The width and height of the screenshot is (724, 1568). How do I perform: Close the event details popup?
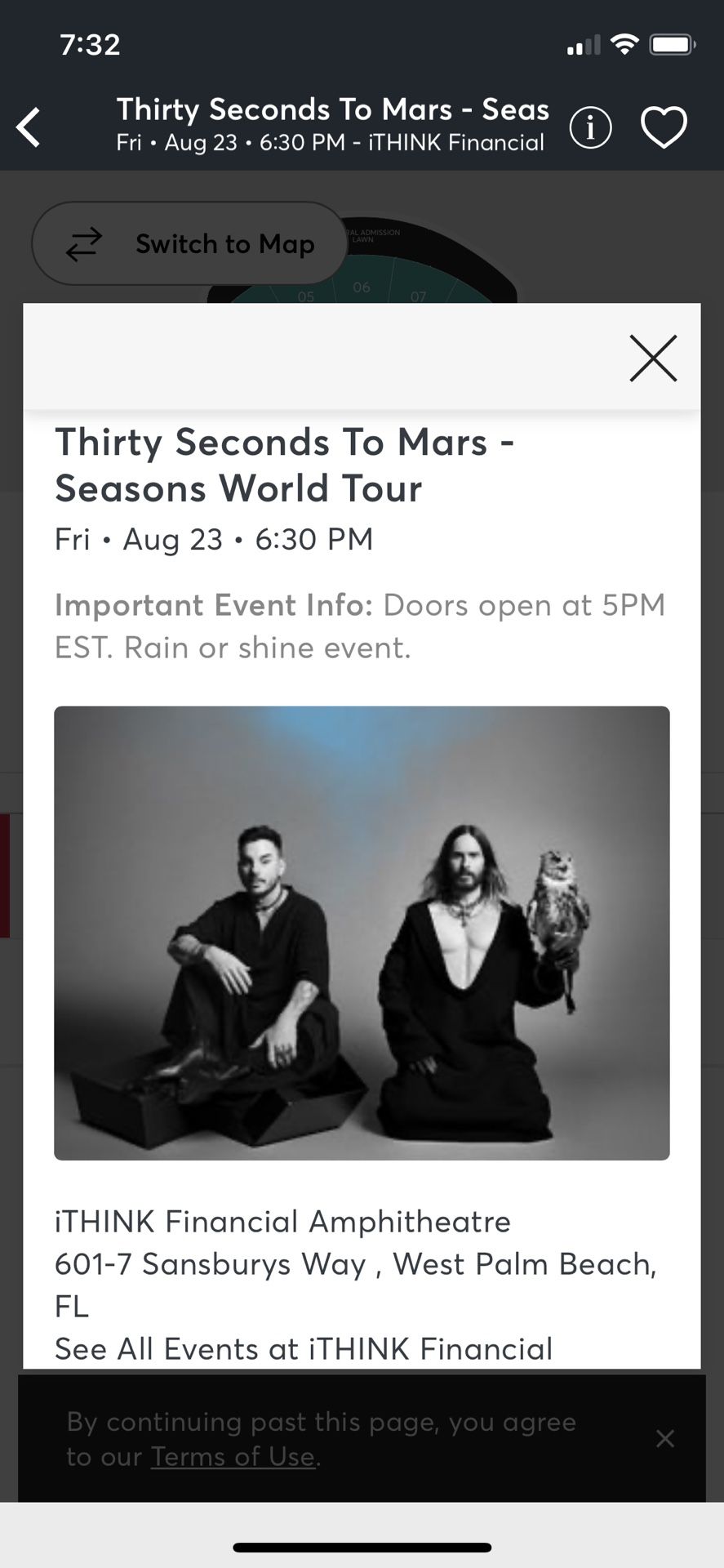click(x=653, y=358)
